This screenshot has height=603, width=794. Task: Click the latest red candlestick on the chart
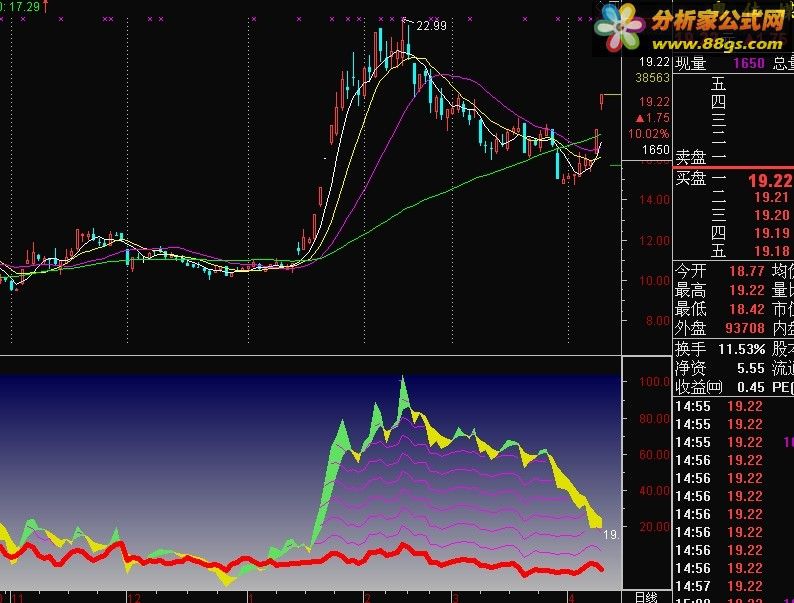[x=602, y=100]
